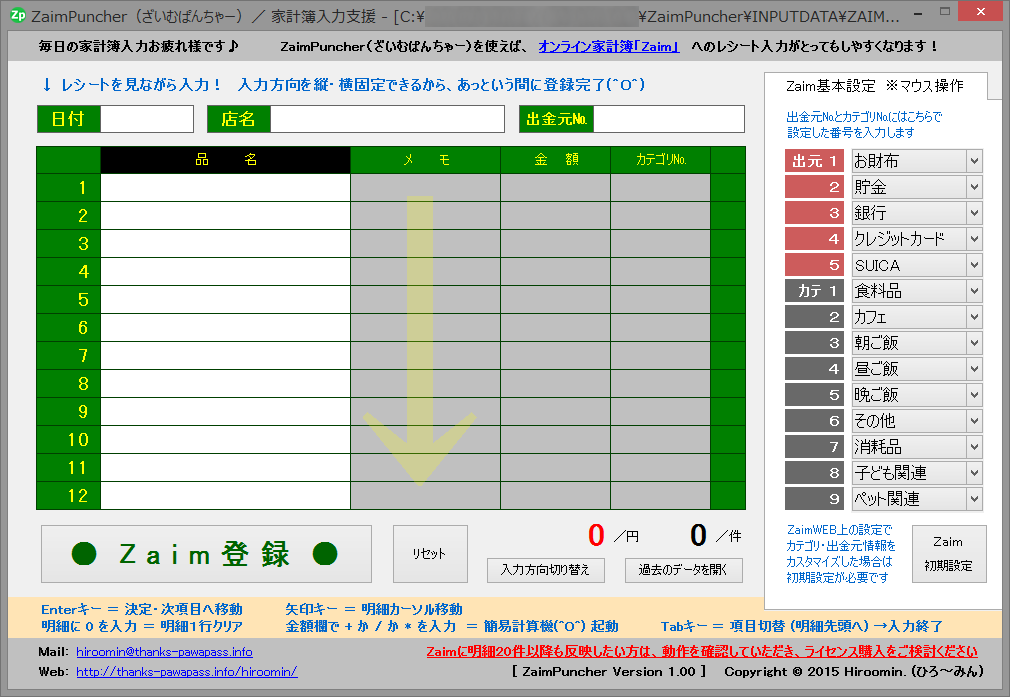Select the Zaim基本設定 tab panel
This screenshot has width=1010, height=697.
[875, 86]
